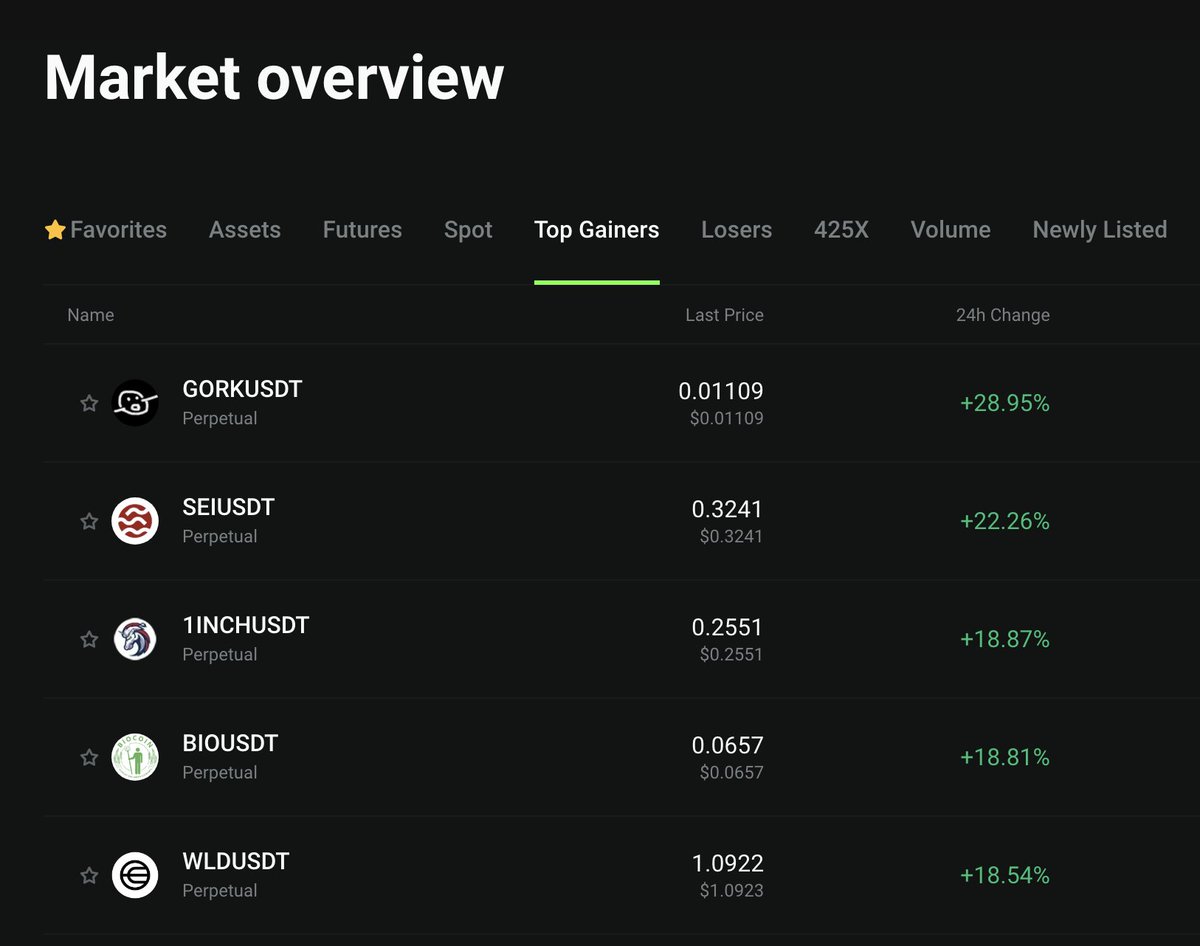The width and height of the screenshot is (1200, 946).
Task: Switch to the Volume tab
Action: 951,230
